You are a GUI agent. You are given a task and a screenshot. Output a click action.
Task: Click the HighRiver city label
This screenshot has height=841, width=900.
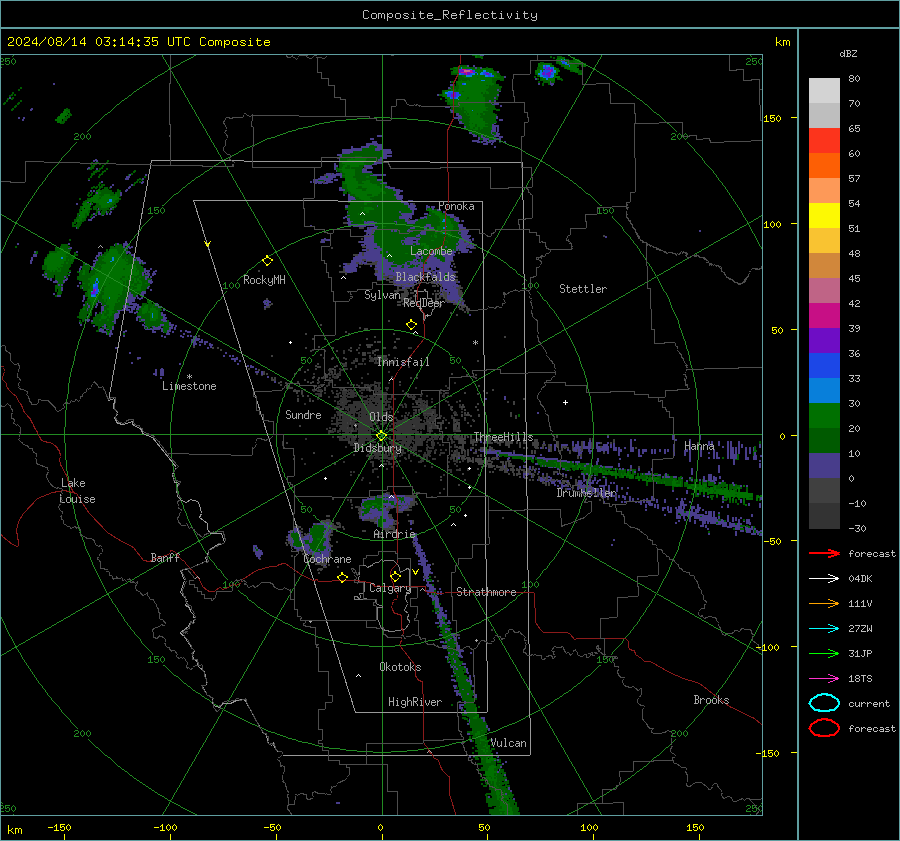[415, 702]
